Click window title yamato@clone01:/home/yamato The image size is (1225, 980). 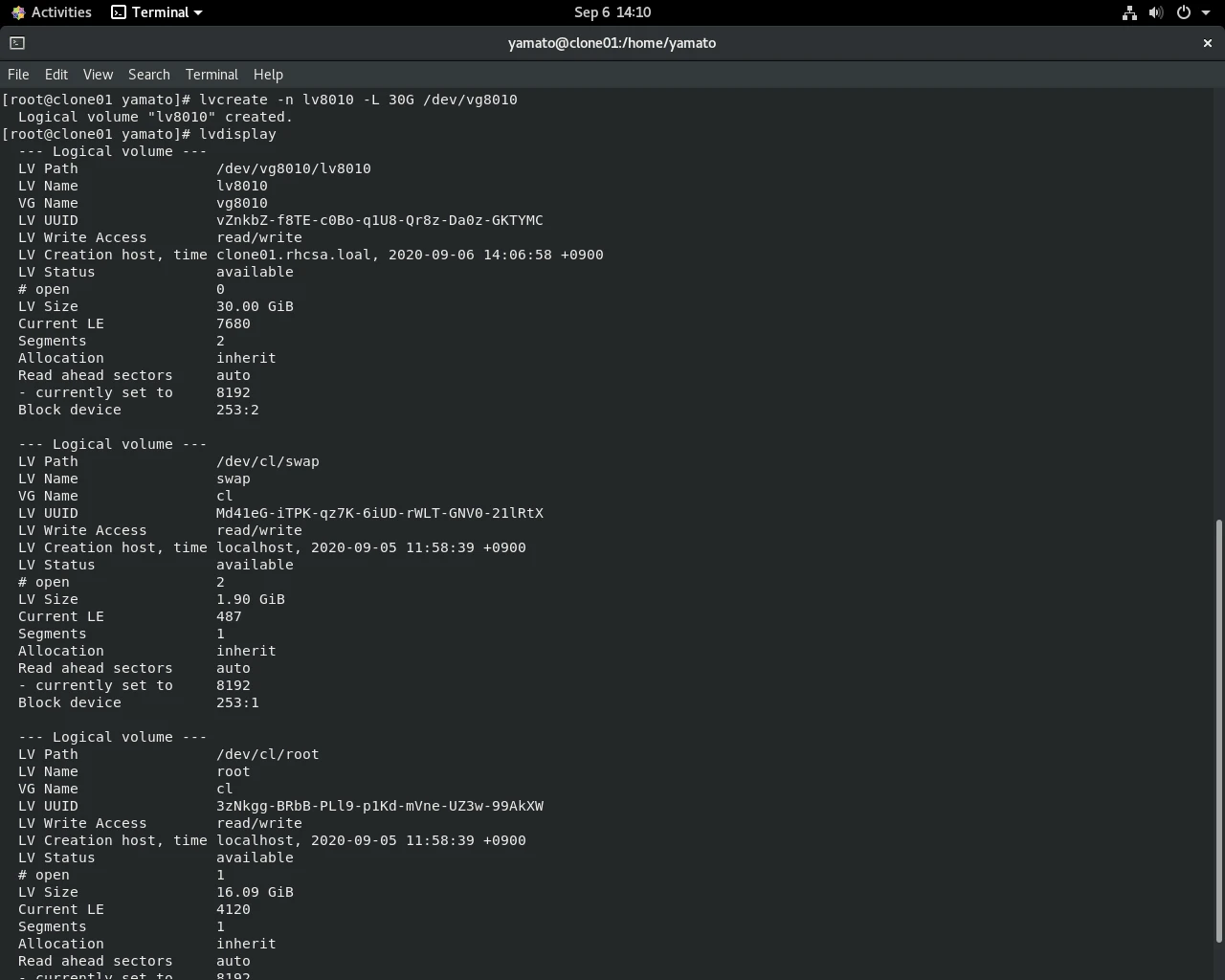[612, 43]
